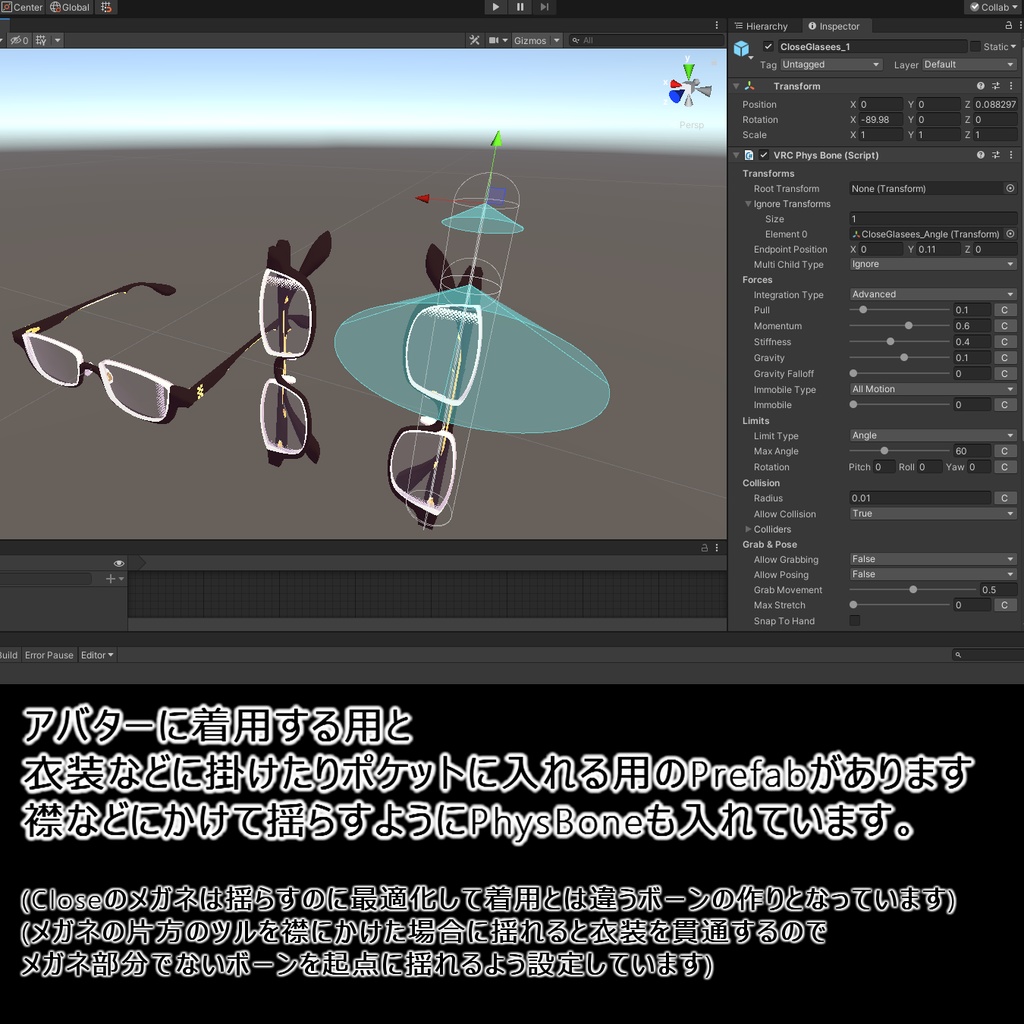Click the Pause button in toolbar

point(520,7)
